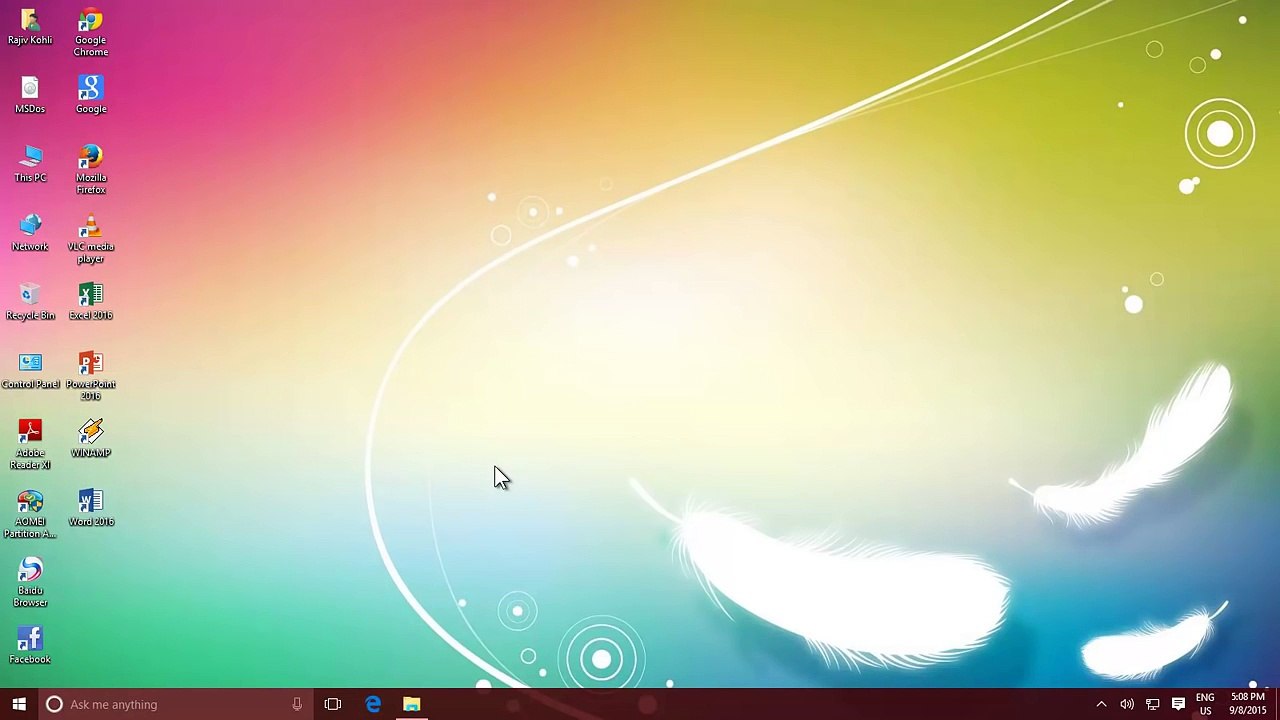Open the Google shortcut icon
The width and height of the screenshot is (1280, 720).
[x=90, y=95]
